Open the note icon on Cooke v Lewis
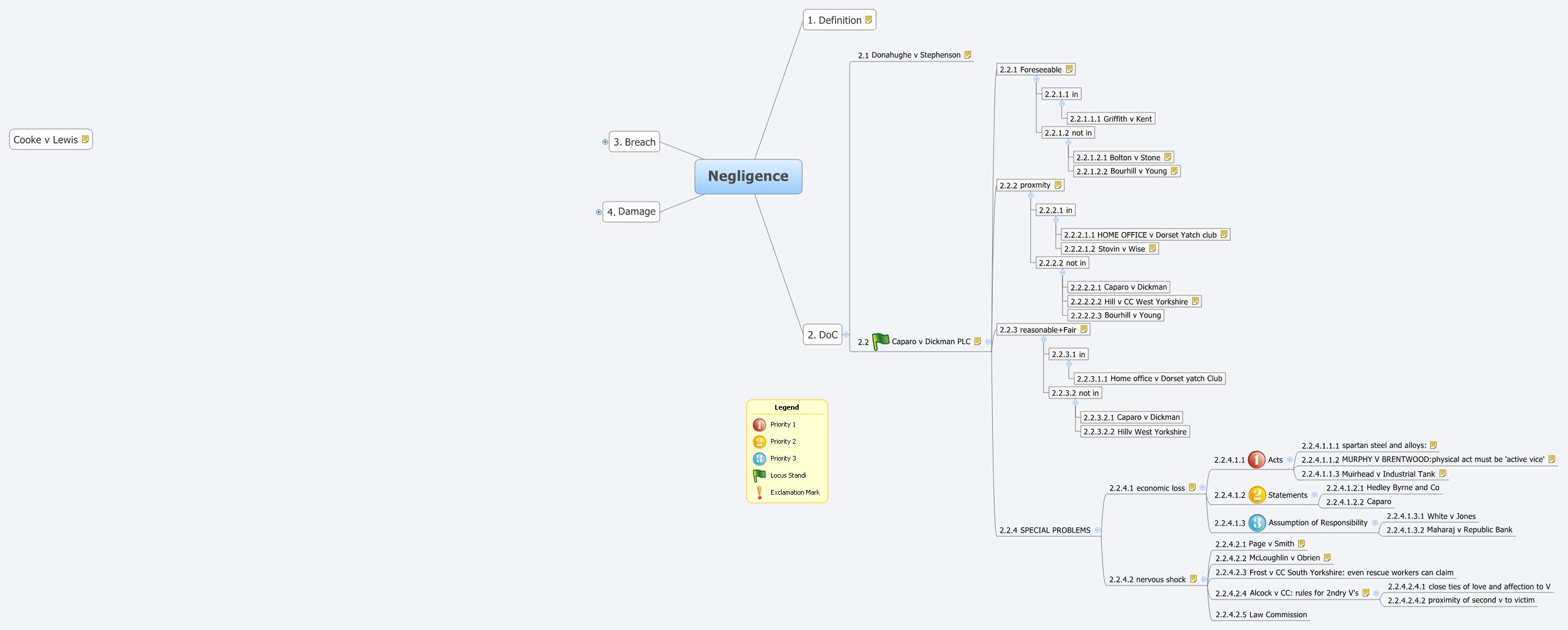 85,139
